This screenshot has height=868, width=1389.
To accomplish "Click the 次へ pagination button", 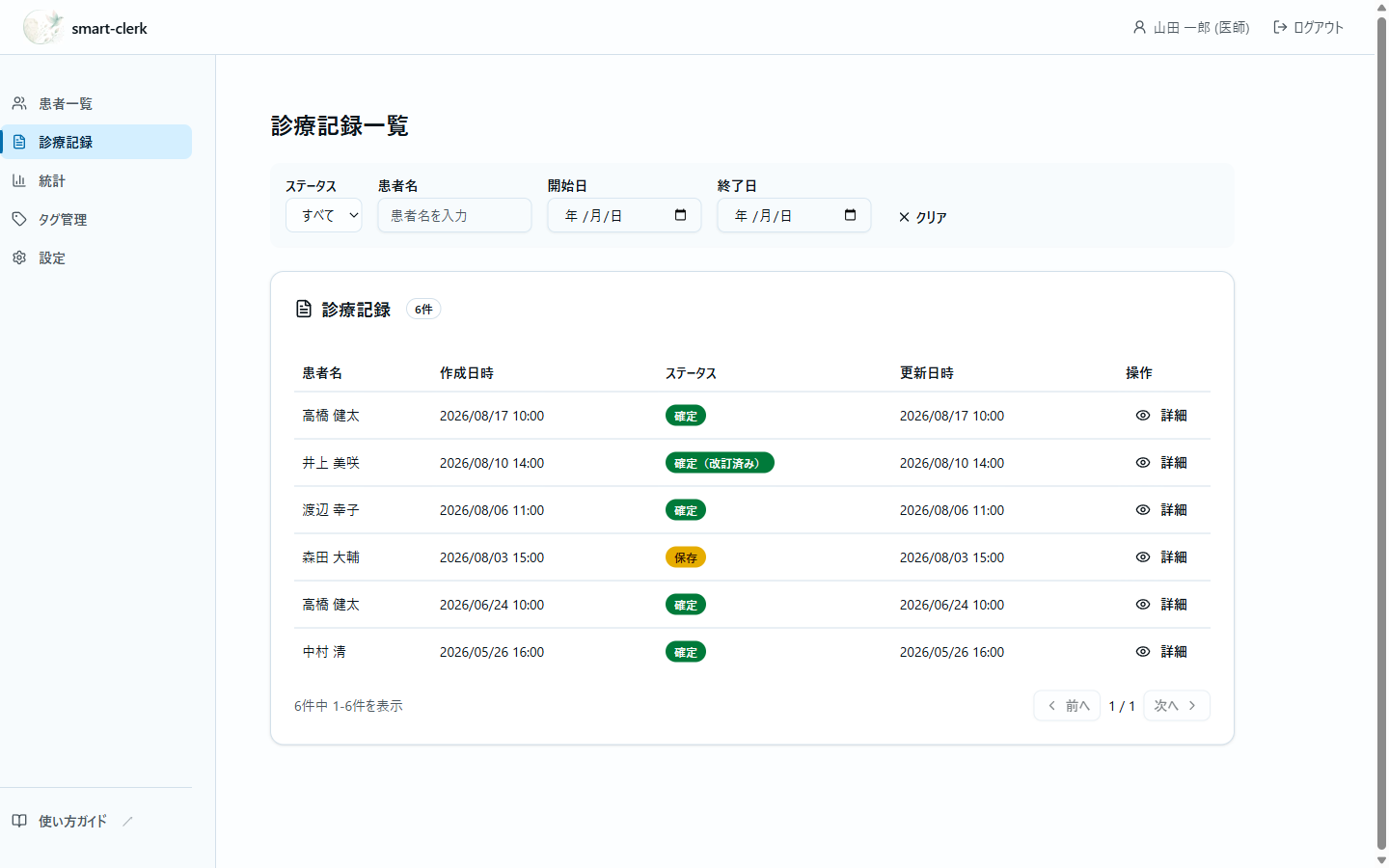I will pos(1177,706).
